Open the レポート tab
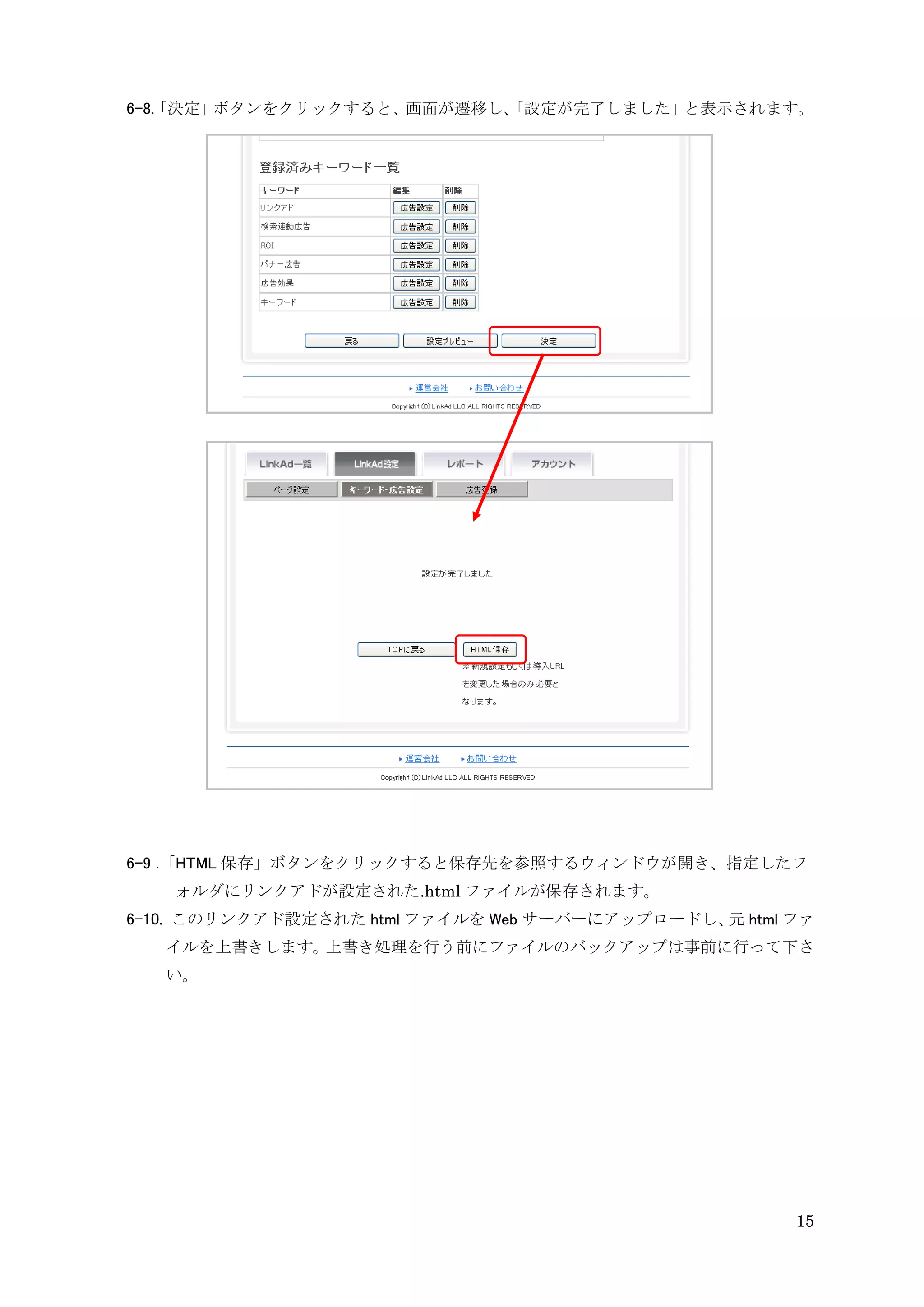 pyautogui.click(x=464, y=464)
